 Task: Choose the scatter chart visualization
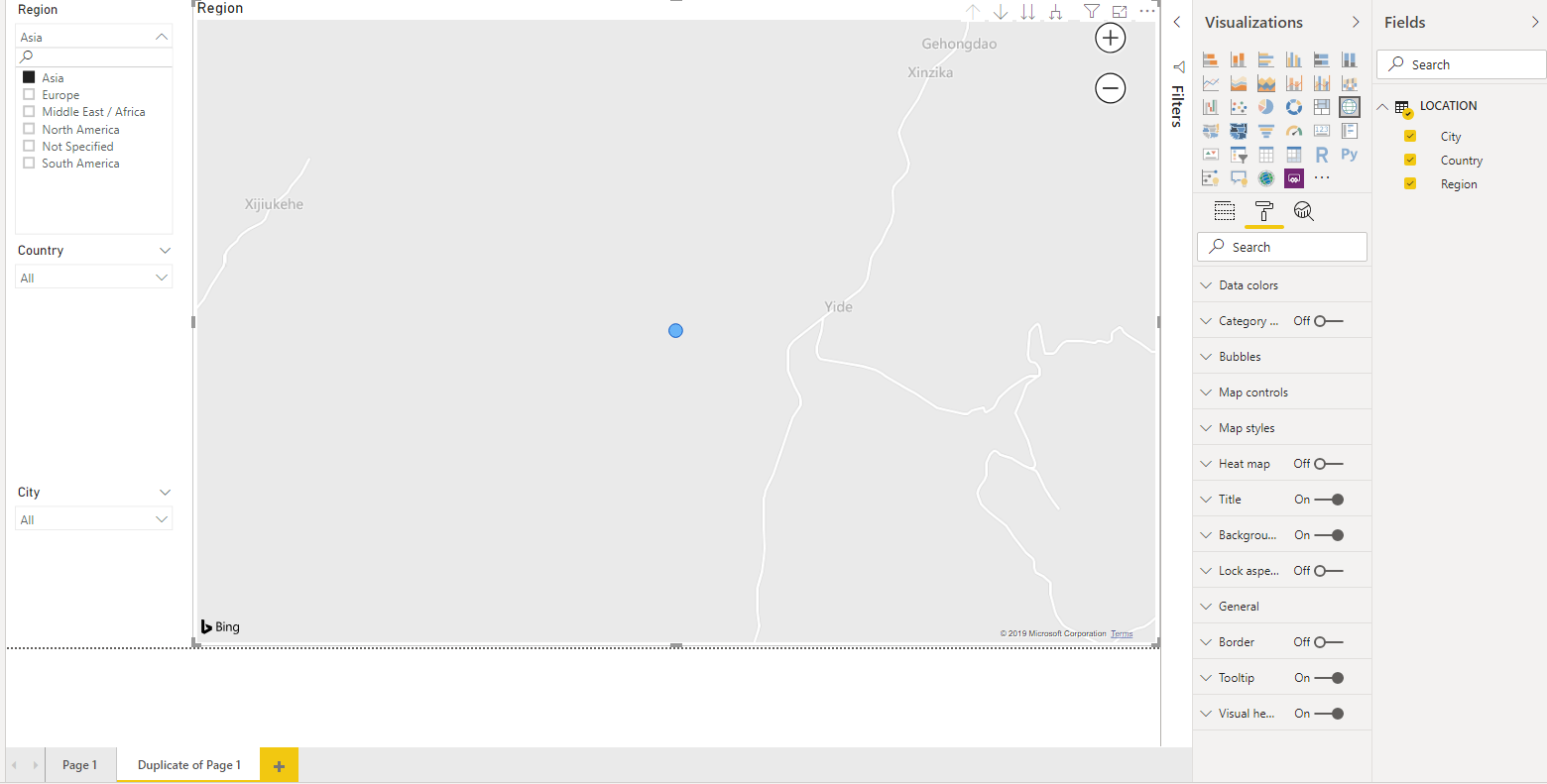click(x=1239, y=107)
